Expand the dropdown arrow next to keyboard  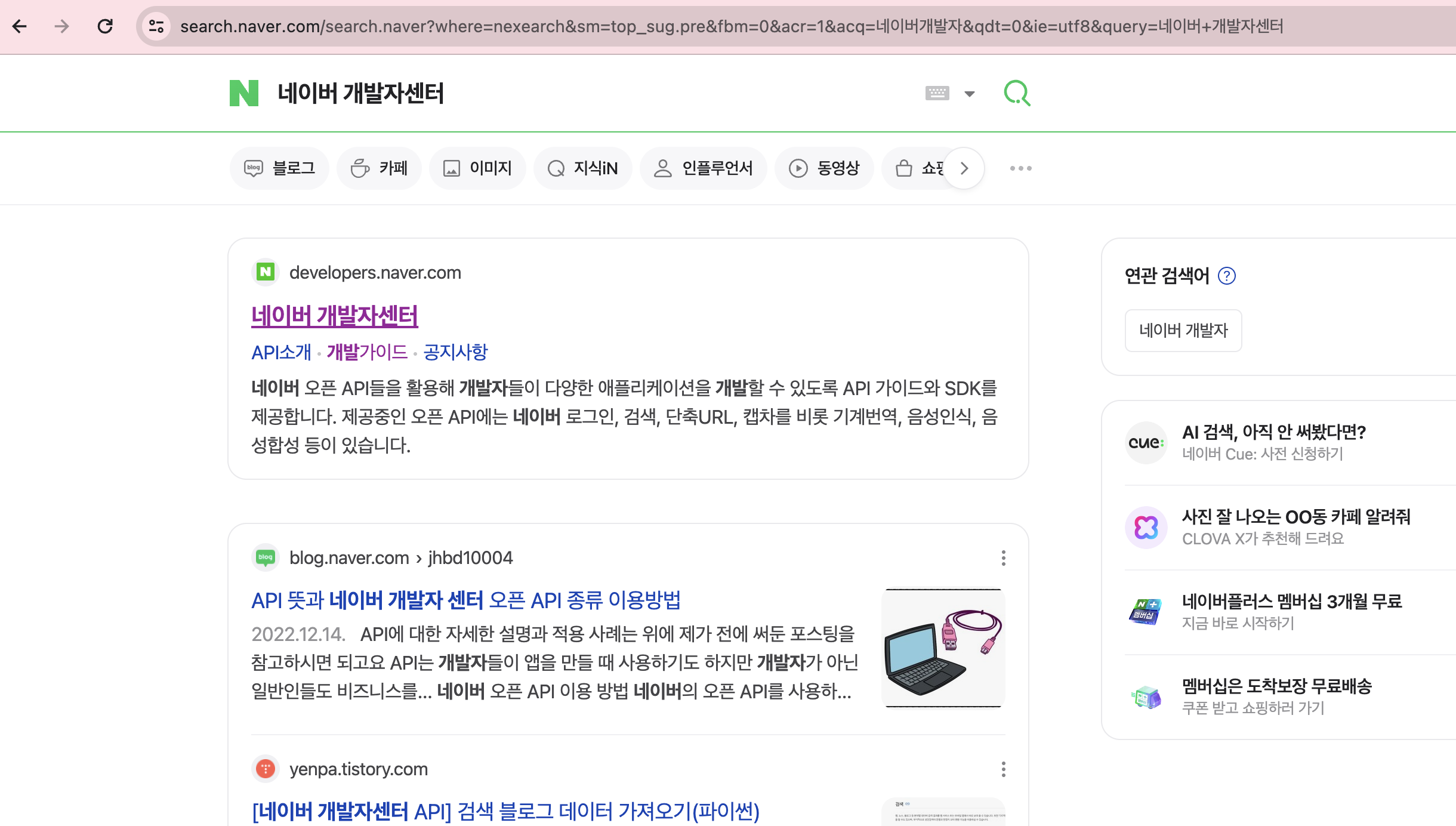pos(970,94)
